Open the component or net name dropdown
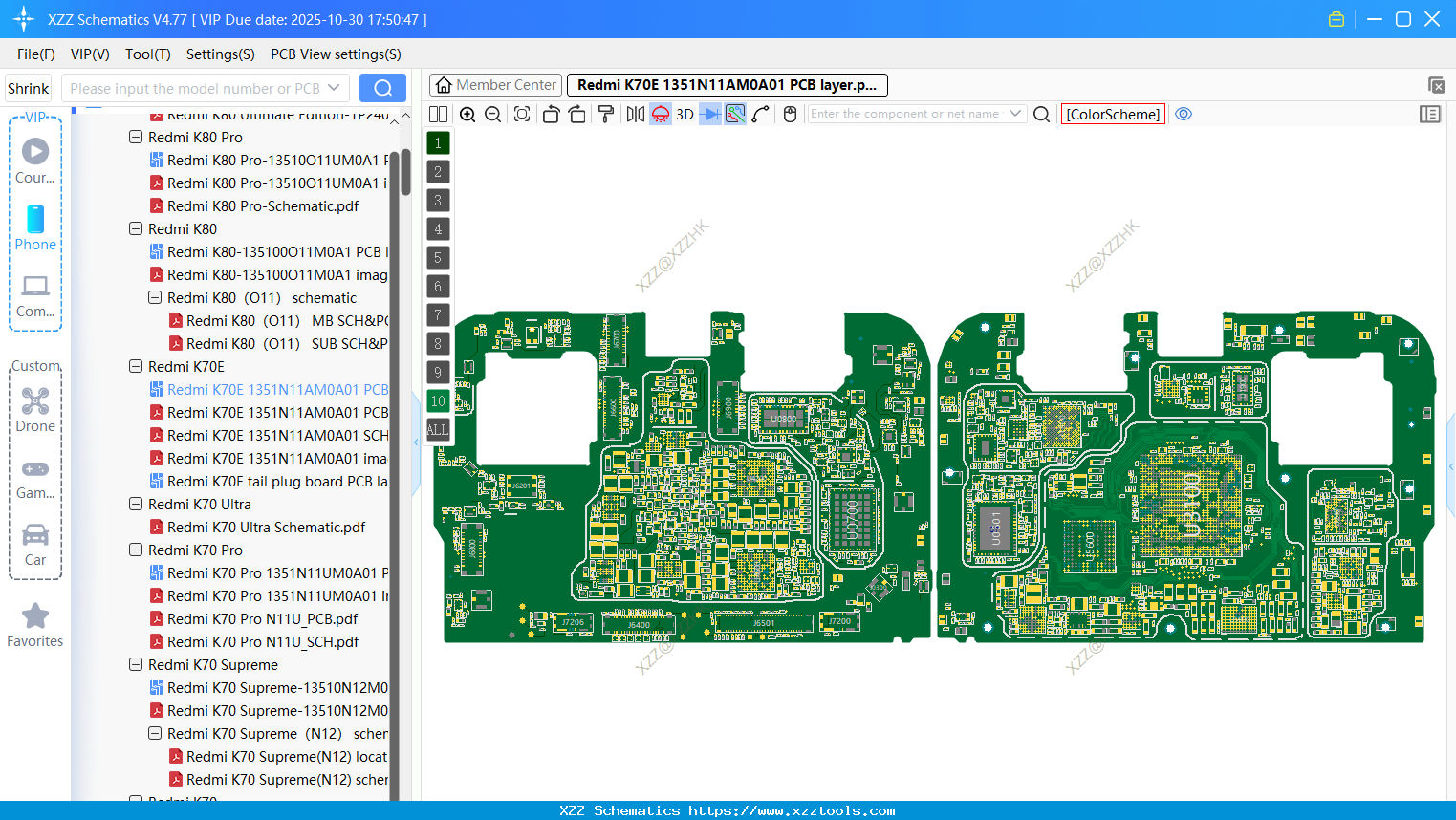 click(1015, 114)
